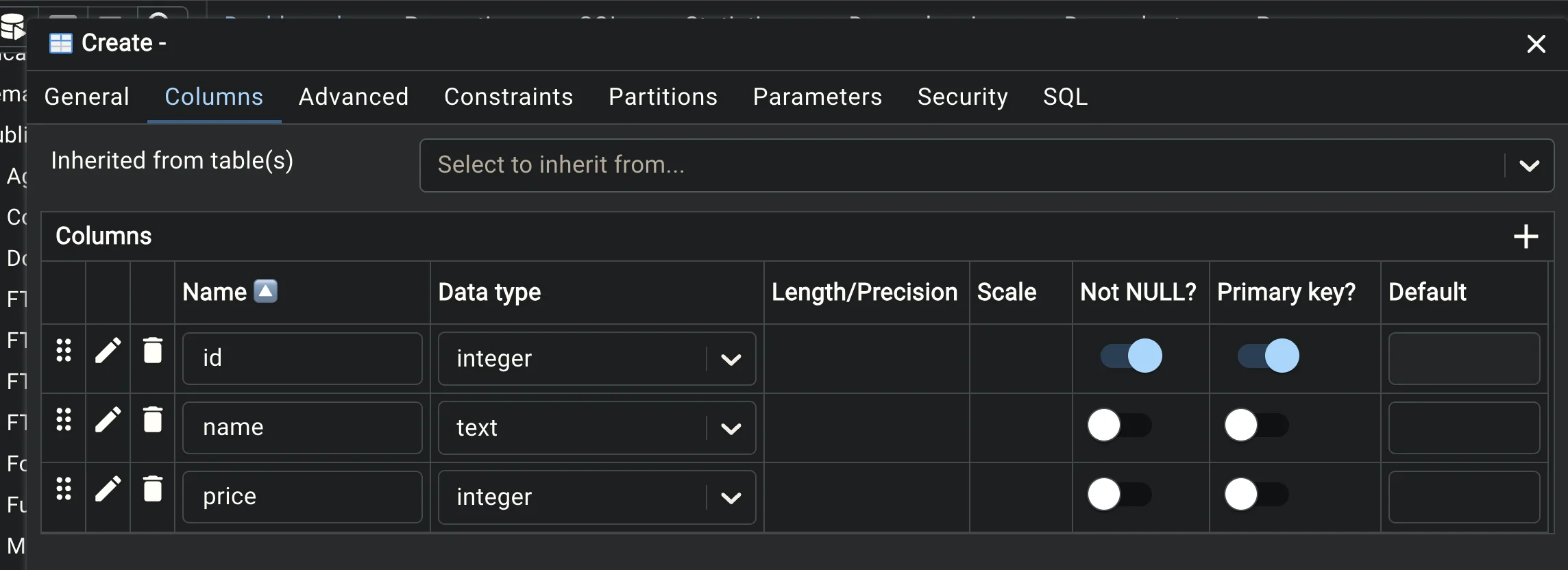The width and height of the screenshot is (1568, 570).
Task: Delete the name column row
Action: tap(152, 419)
